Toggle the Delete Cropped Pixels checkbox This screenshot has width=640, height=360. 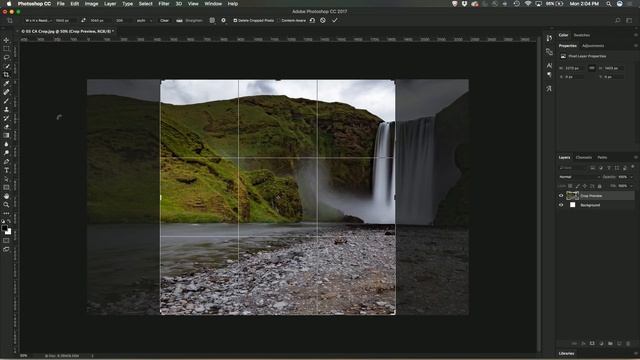pyautogui.click(x=235, y=20)
